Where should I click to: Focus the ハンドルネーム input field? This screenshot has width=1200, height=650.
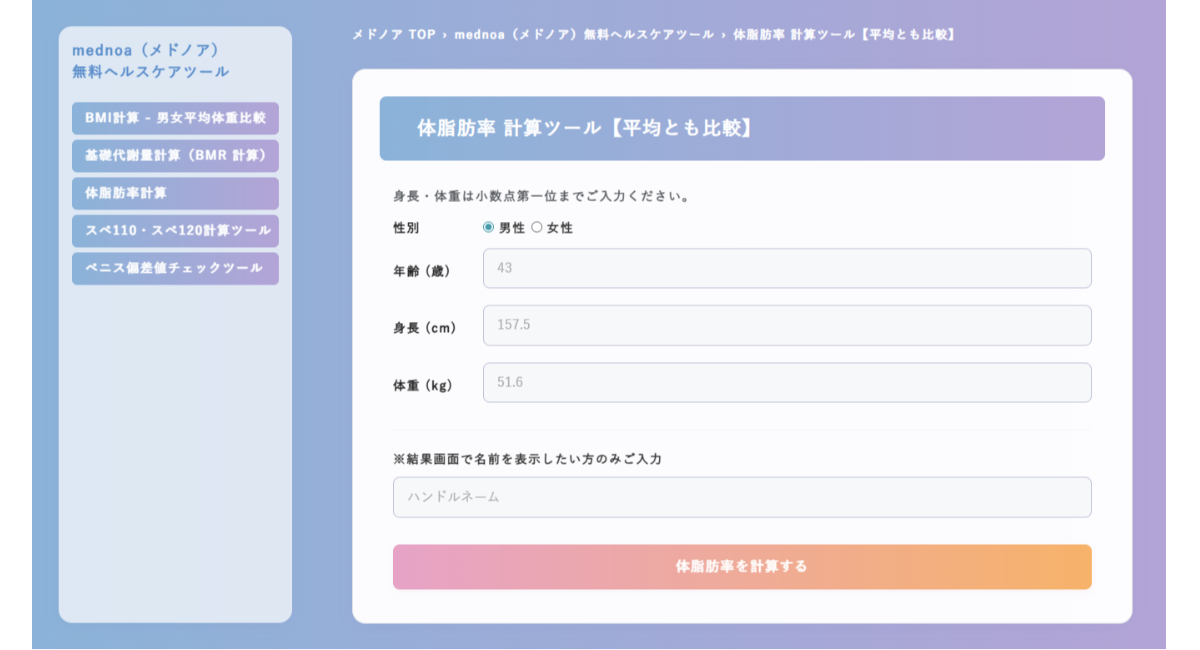coord(742,497)
